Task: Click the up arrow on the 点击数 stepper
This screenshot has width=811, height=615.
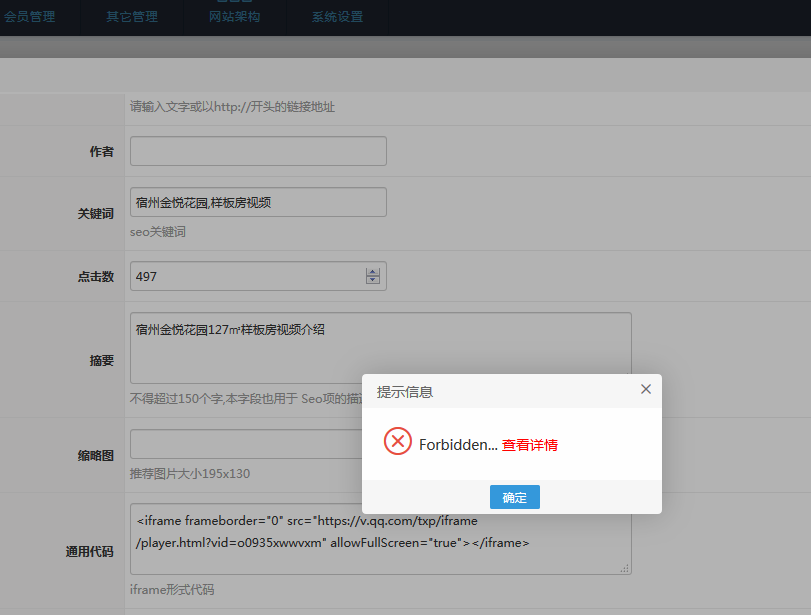Action: [372, 270]
